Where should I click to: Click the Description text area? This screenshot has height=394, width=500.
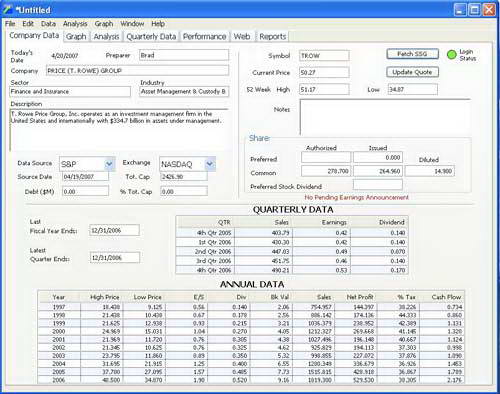coord(119,130)
